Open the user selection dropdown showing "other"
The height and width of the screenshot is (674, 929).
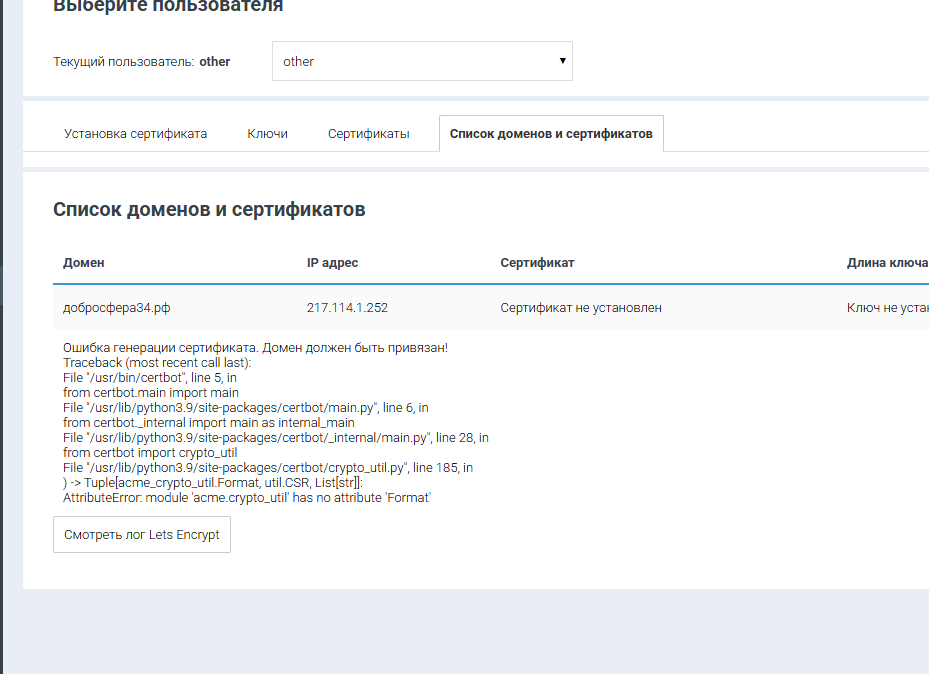point(421,61)
